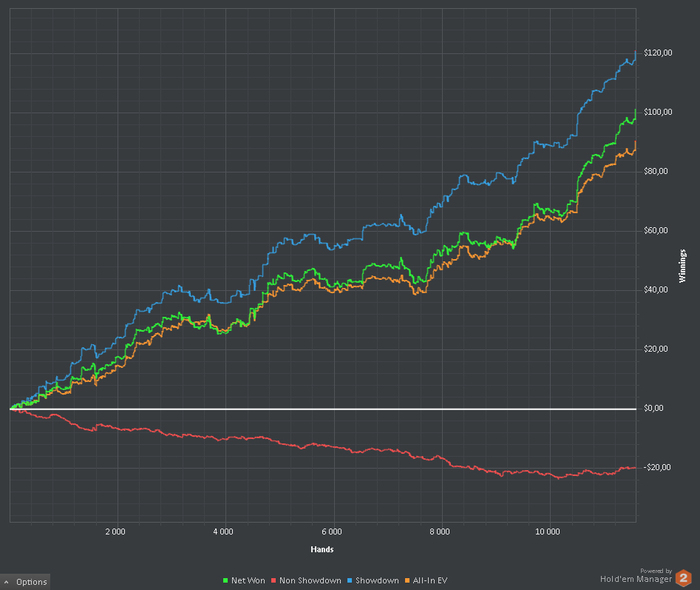Image resolution: width=700 pixels, height=590 pixels.
Task: Click the 8 000 hands axis label
Action: pos(440,532)
